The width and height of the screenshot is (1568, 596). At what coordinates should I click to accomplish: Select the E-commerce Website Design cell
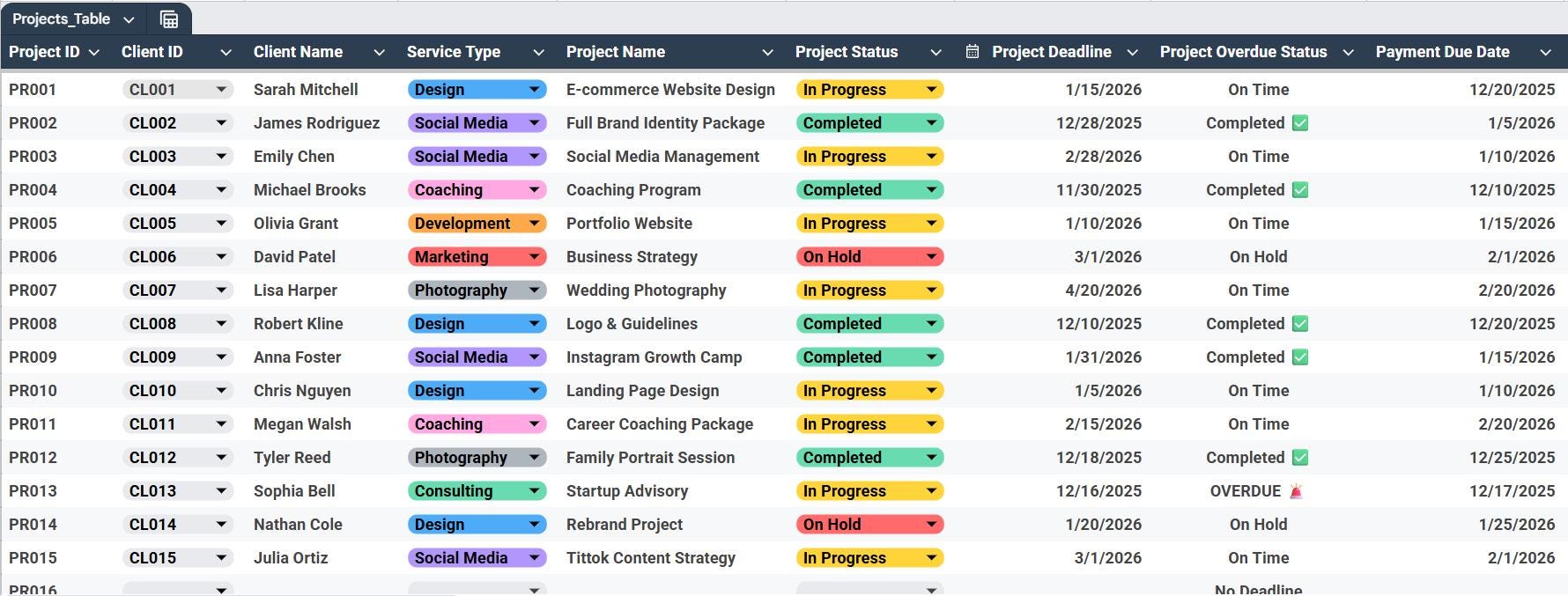coord(670,90)
